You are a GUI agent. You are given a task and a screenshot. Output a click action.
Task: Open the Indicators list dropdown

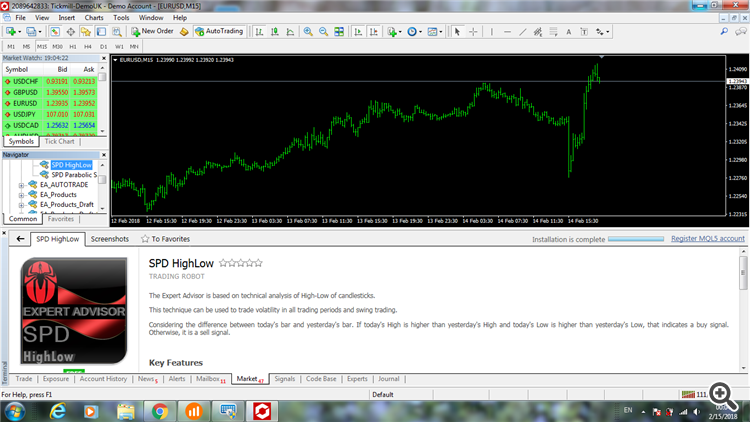pyautogui.click(x=394, y=32)
